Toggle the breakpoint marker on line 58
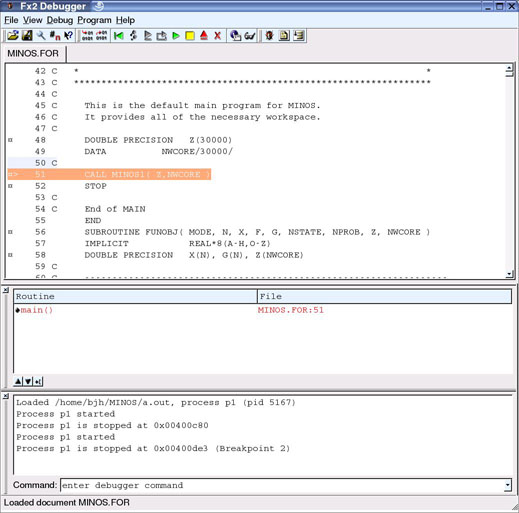The width and height of the screenshot is (519, 513). point(10,255)
